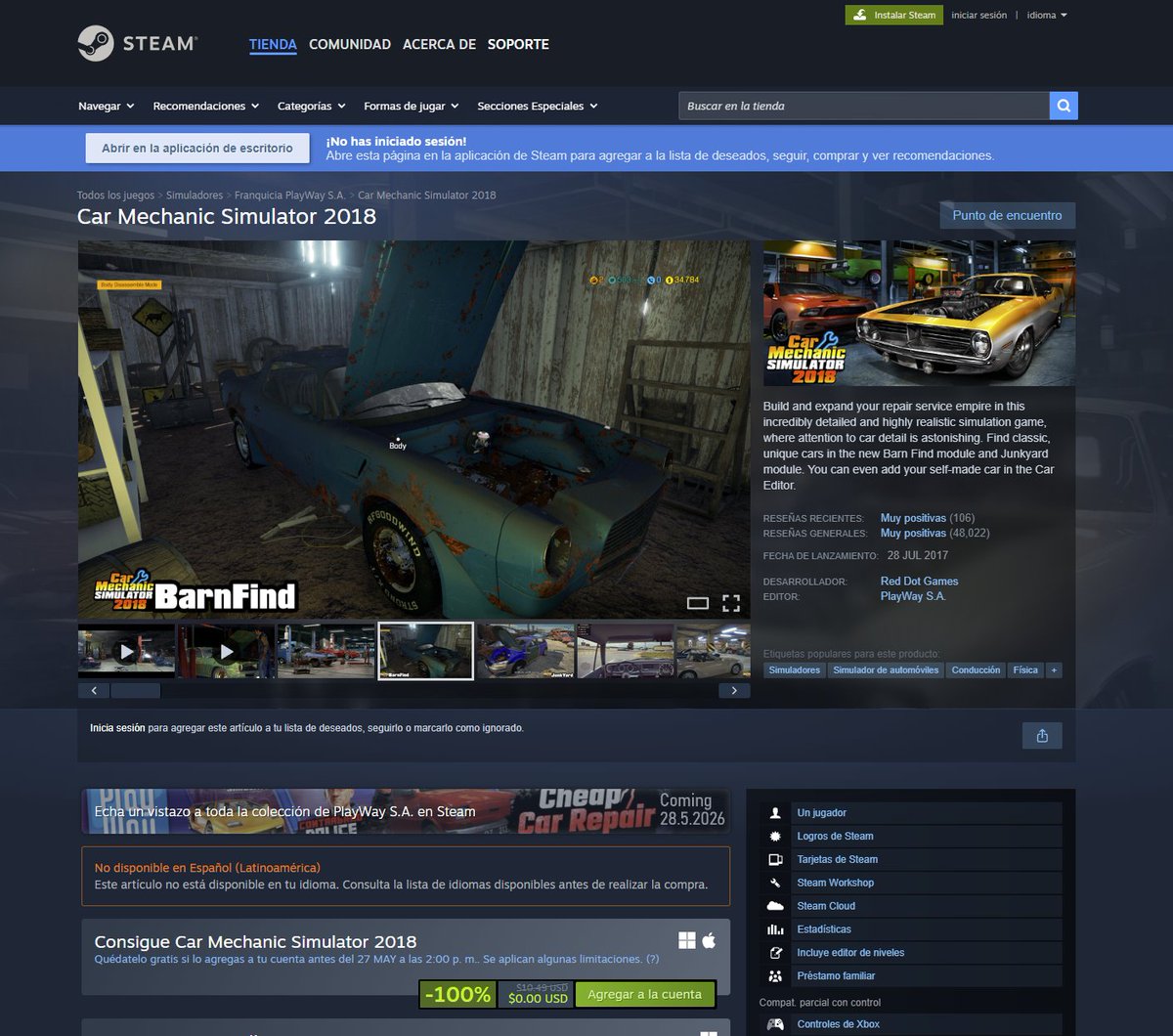
Task: Expand the Formas de jugar menu
Action: point(412,106)
